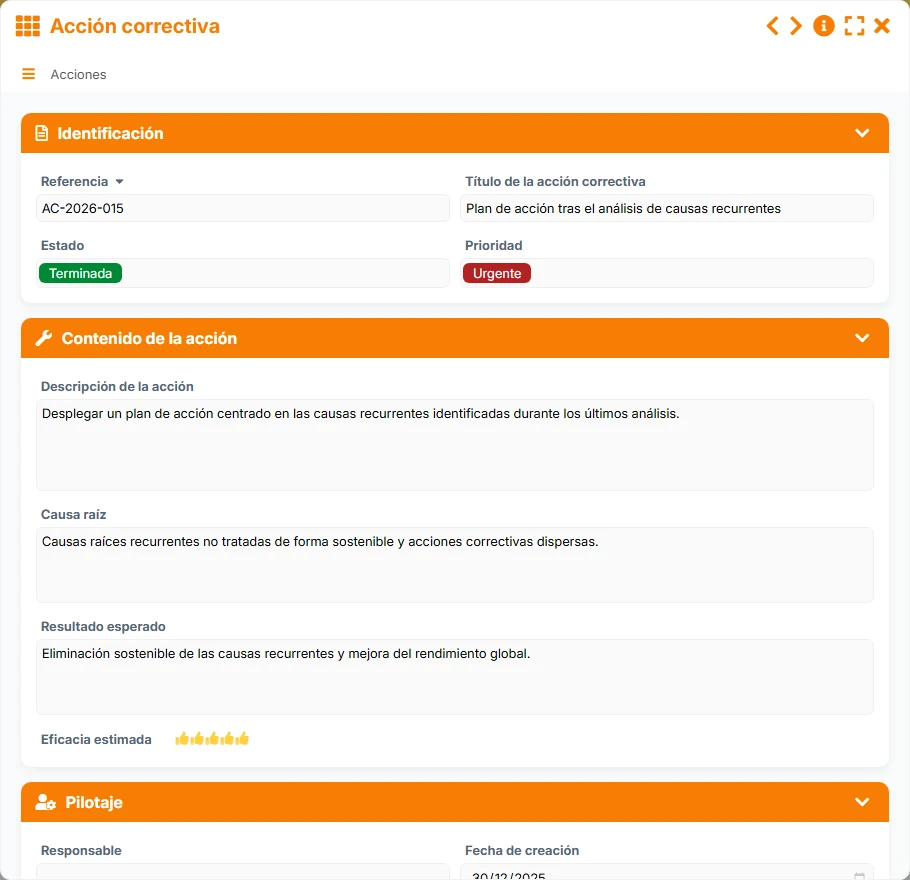
Task: Select the Terminada status badge
Action: pos(81,273)
